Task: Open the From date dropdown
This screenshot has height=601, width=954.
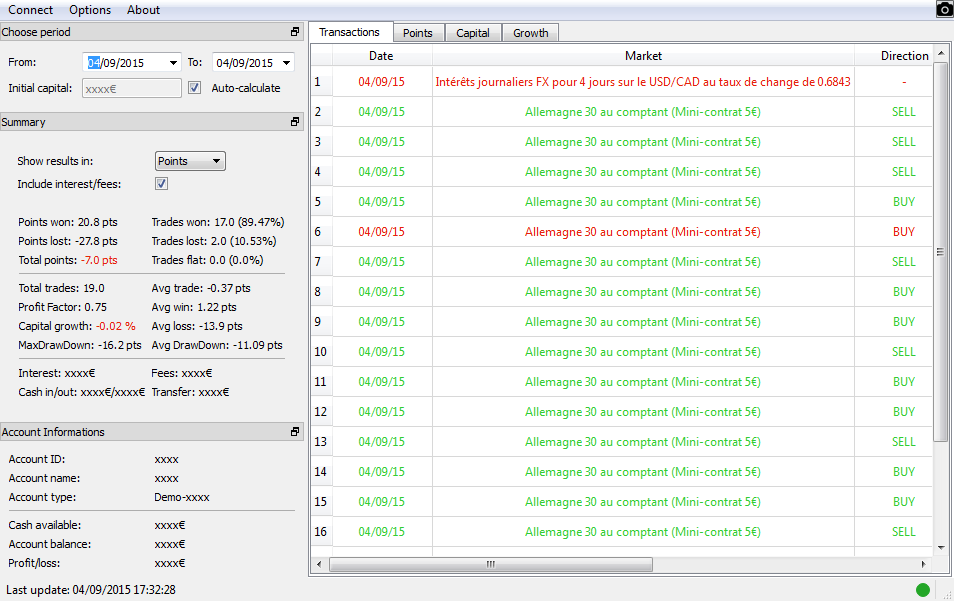Action: [x=173, y=63]
